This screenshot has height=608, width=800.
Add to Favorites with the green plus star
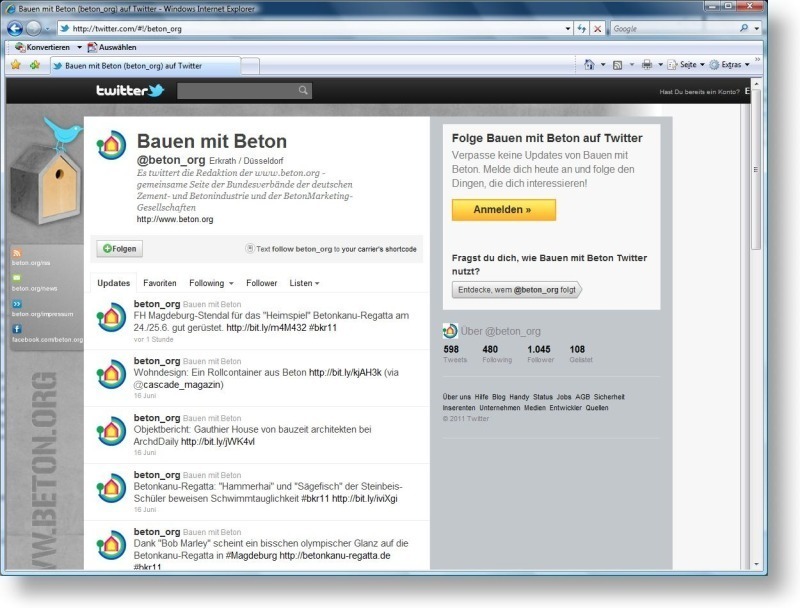[35, 65]
